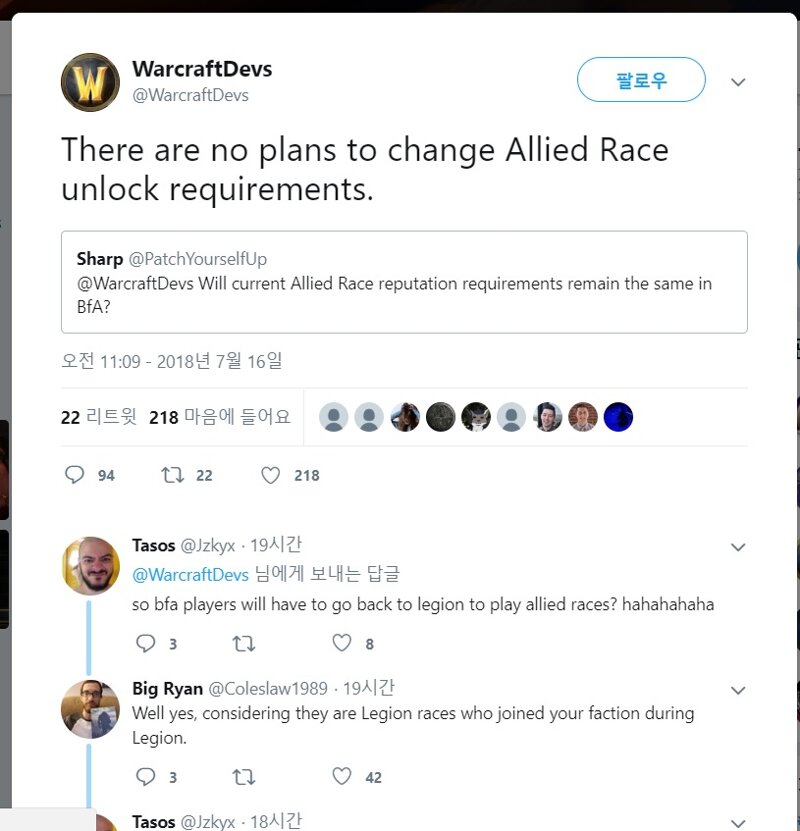Click the reply icon on WarcraftDevs tweet
Viewport: 800px width, 831px height.
coord(75,474)
